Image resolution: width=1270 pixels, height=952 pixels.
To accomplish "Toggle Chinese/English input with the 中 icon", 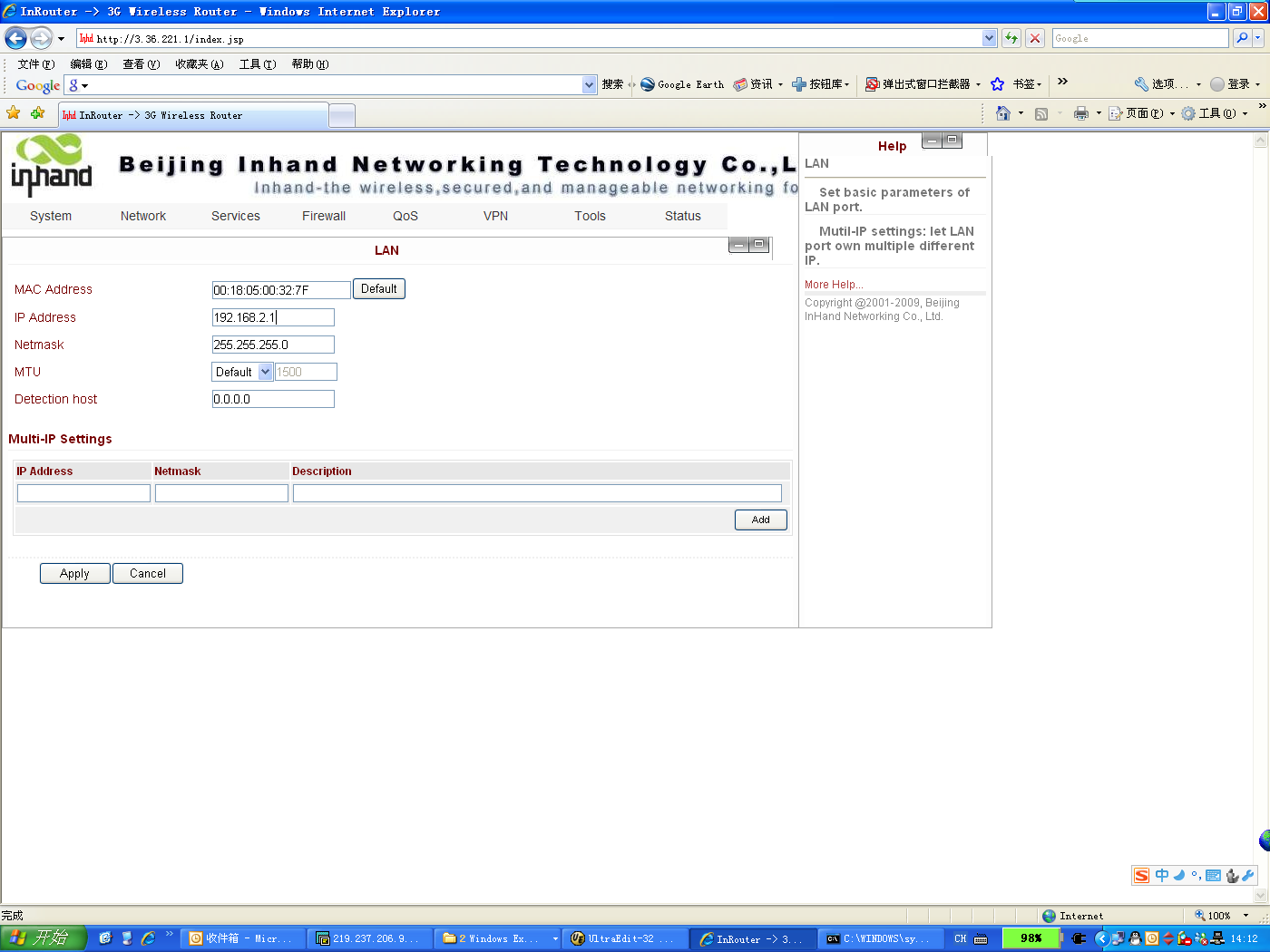I will tap(1161, 876).
